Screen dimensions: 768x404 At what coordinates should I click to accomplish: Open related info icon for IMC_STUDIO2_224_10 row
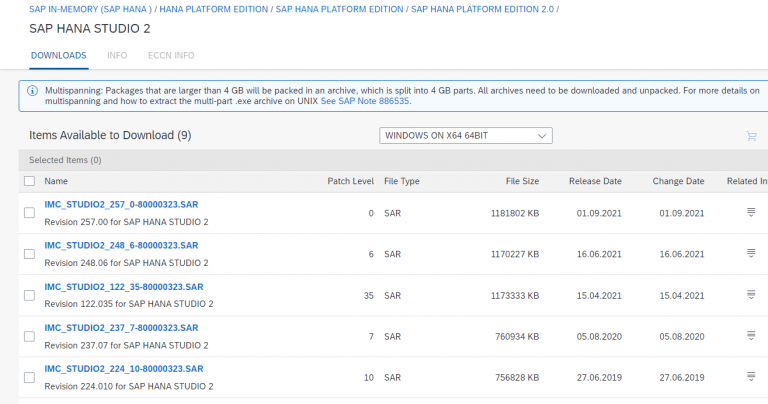pyautogui.click(x=751, y=377)
